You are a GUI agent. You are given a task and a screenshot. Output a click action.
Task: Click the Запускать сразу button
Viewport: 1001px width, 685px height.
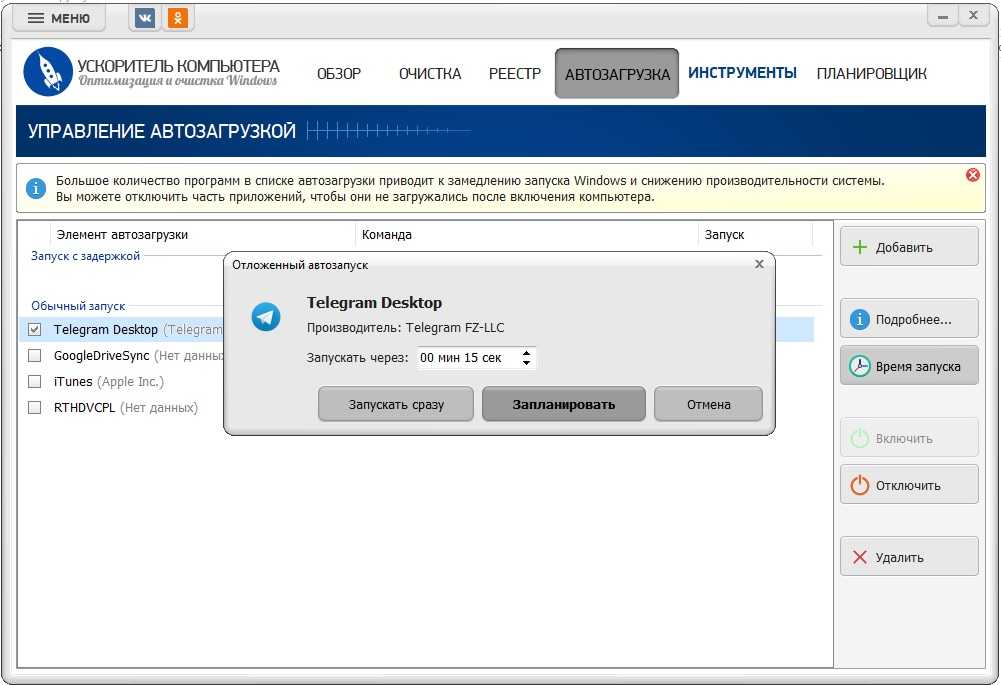(396, 405)
